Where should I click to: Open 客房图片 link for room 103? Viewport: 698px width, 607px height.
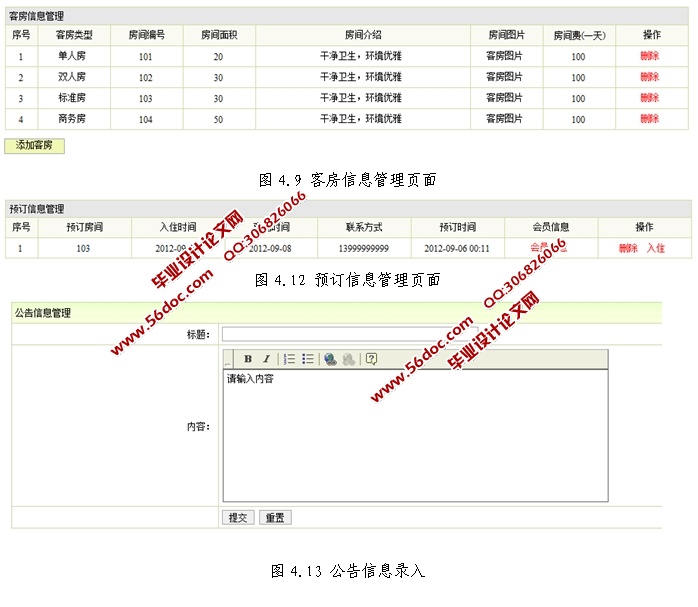(504, 98)
